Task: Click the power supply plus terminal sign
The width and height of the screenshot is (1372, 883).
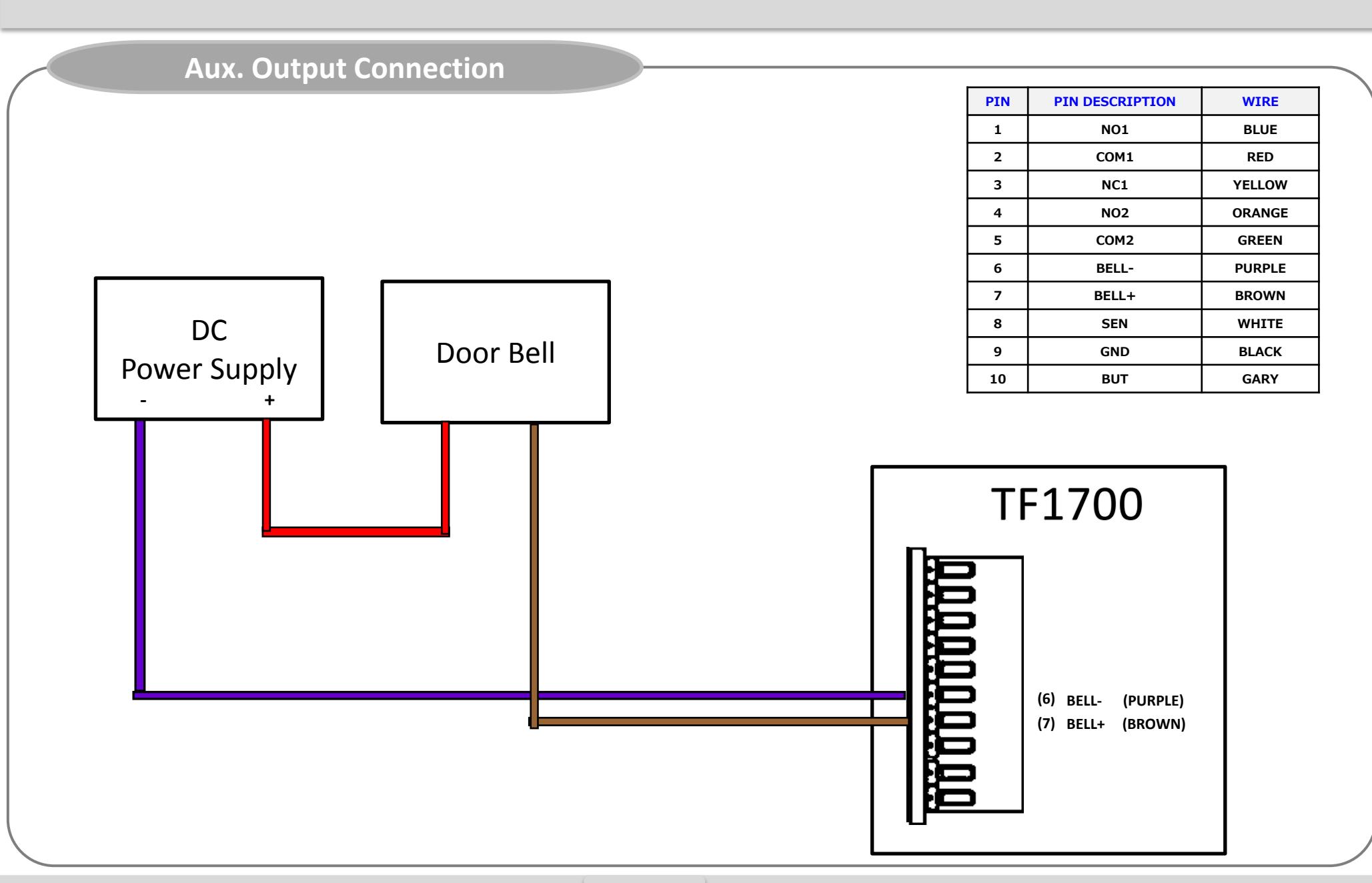Action: 269,400
